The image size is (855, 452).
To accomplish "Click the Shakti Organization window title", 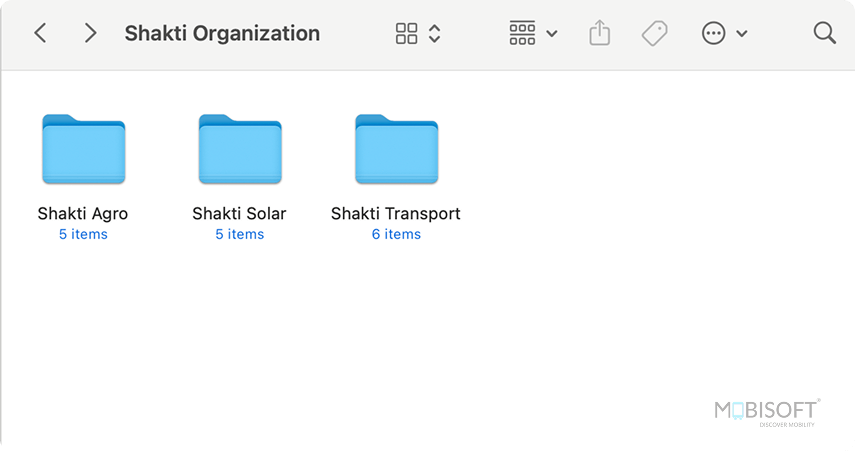I will pos(222,33).
